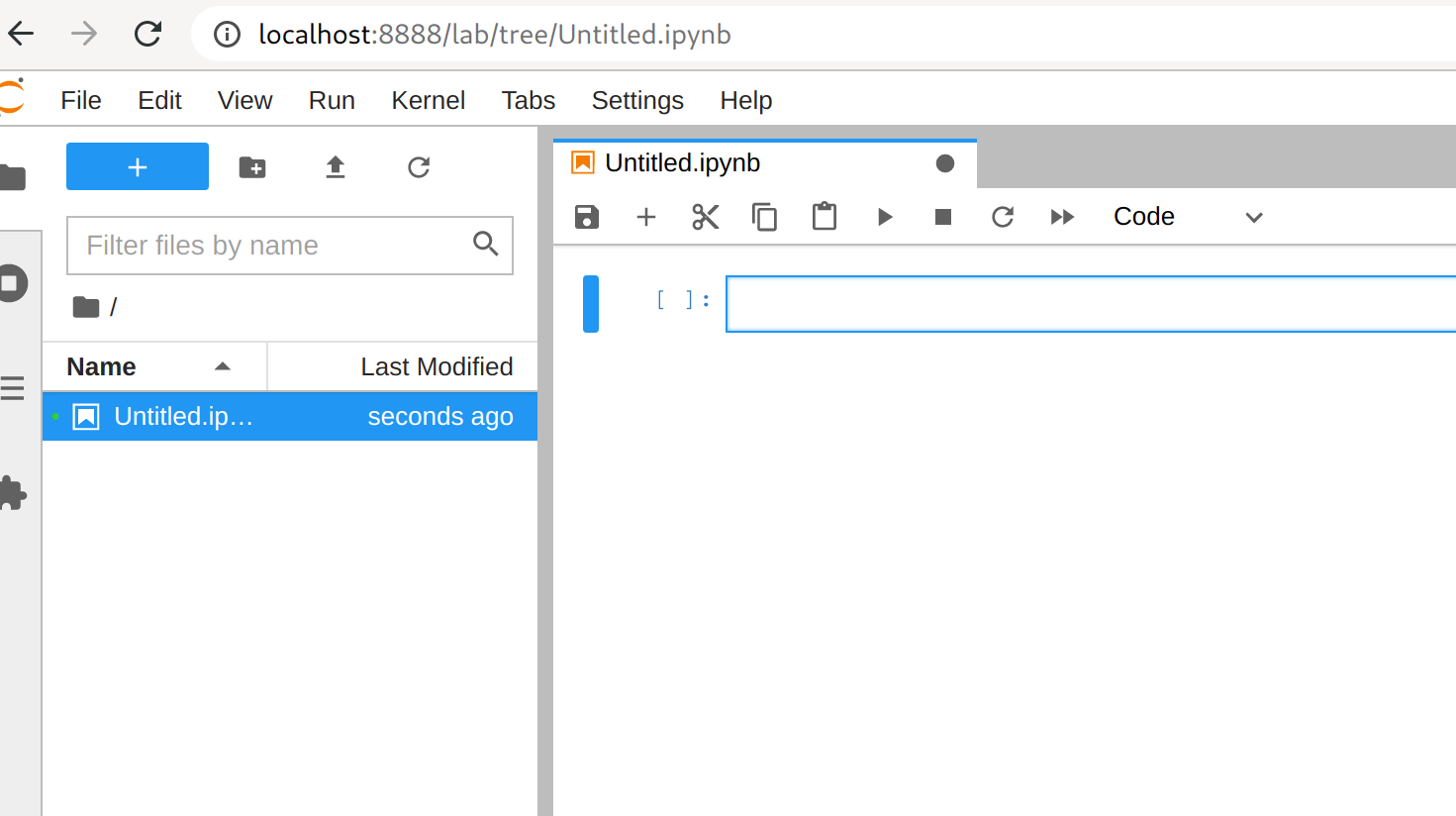The image size is (1456, 816).
Task: Click the Jupyter logo
Action: [12, 97]
